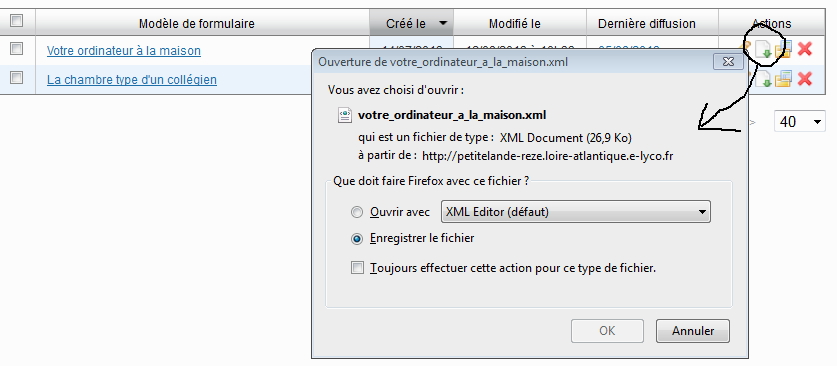Open Votre ordinateur à la maison link

point(124,51)
